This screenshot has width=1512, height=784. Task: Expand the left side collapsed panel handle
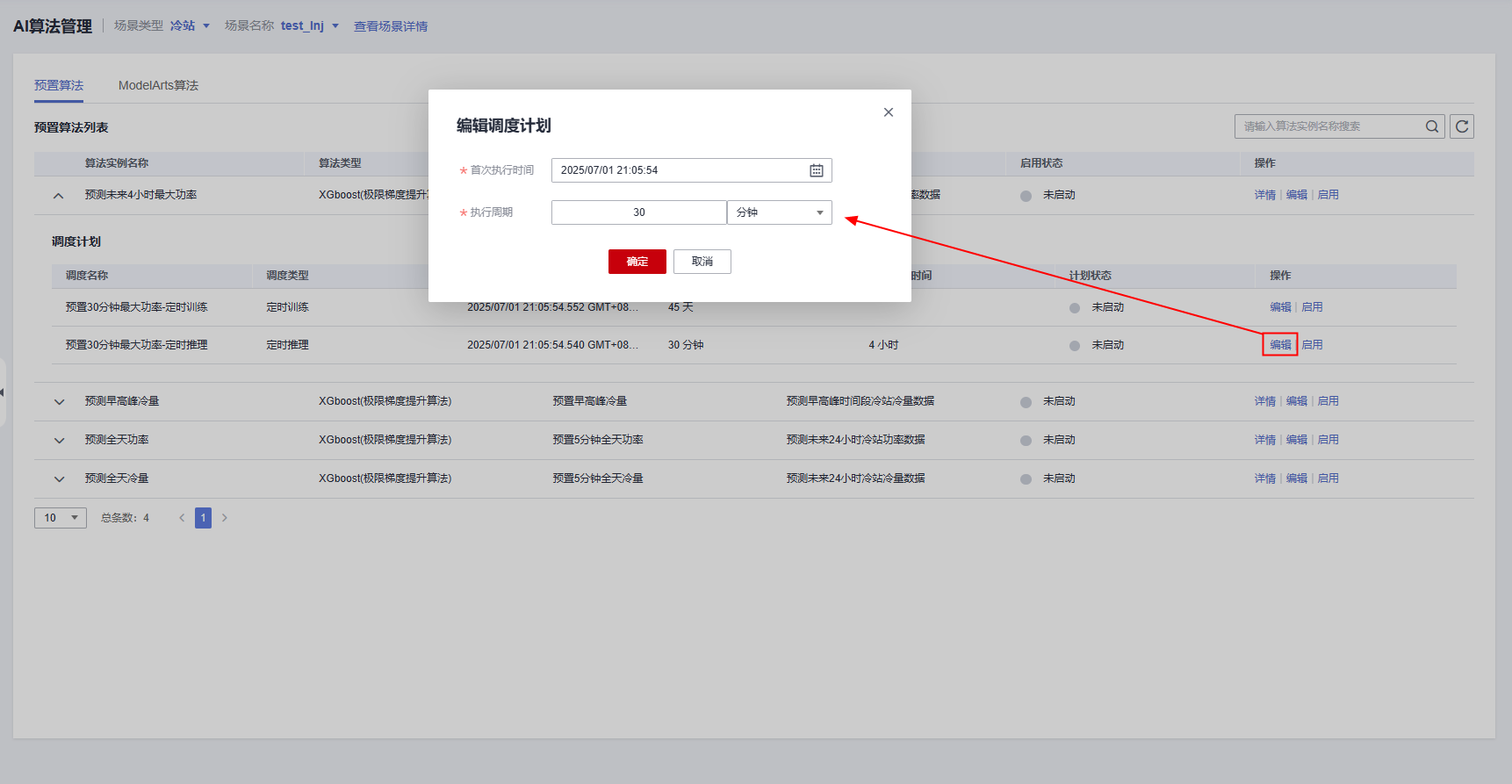coord(3,392)
